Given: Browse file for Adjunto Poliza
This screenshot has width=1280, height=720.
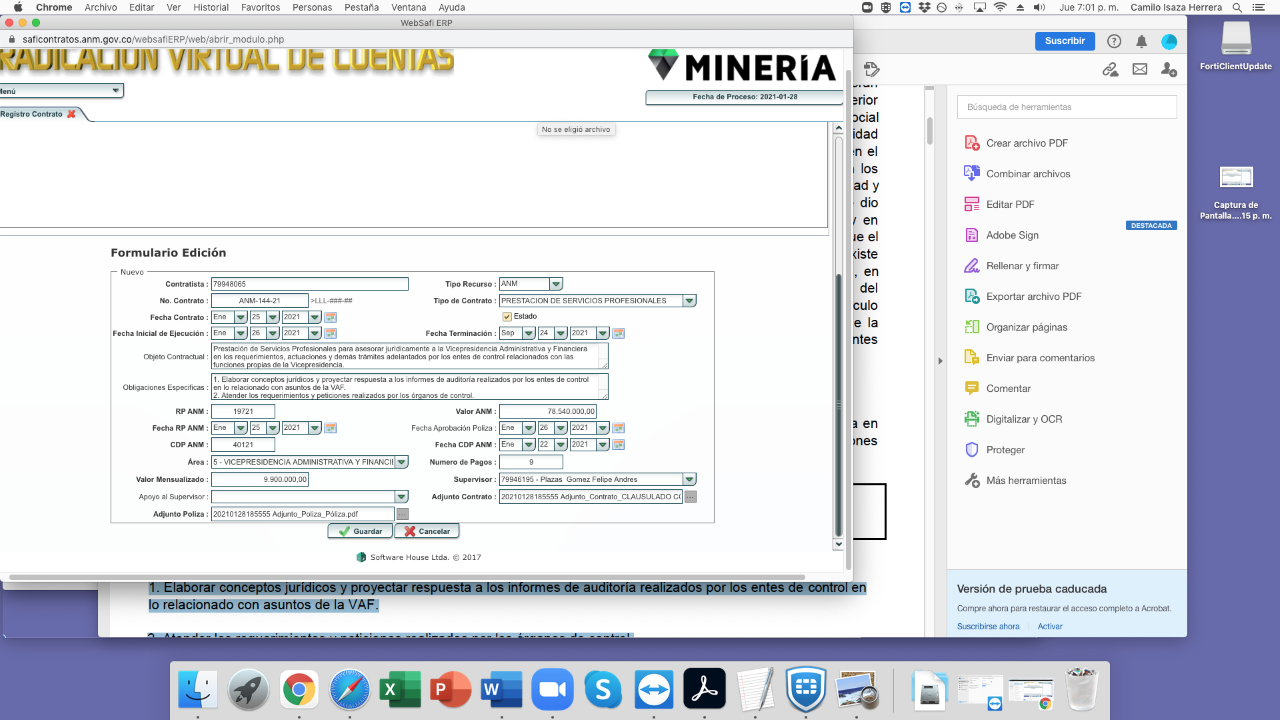Looking at the screenshot, I should click(403, 514).
